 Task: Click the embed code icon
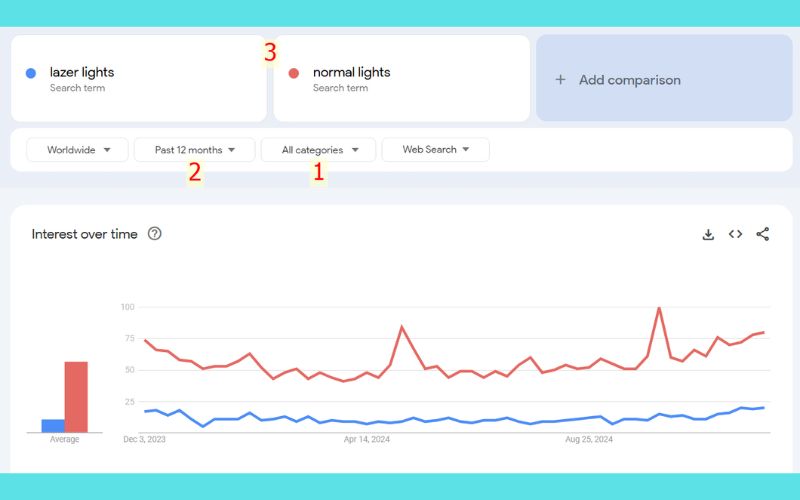(x=735, y=234)
